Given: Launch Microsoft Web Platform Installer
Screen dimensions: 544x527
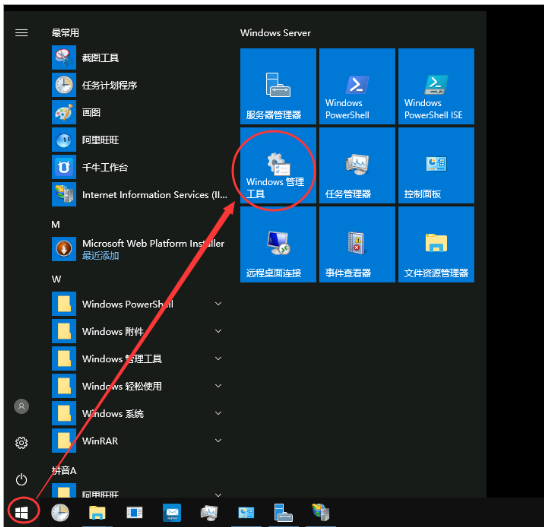Looking at the screenshot, I should coord(139,249).
